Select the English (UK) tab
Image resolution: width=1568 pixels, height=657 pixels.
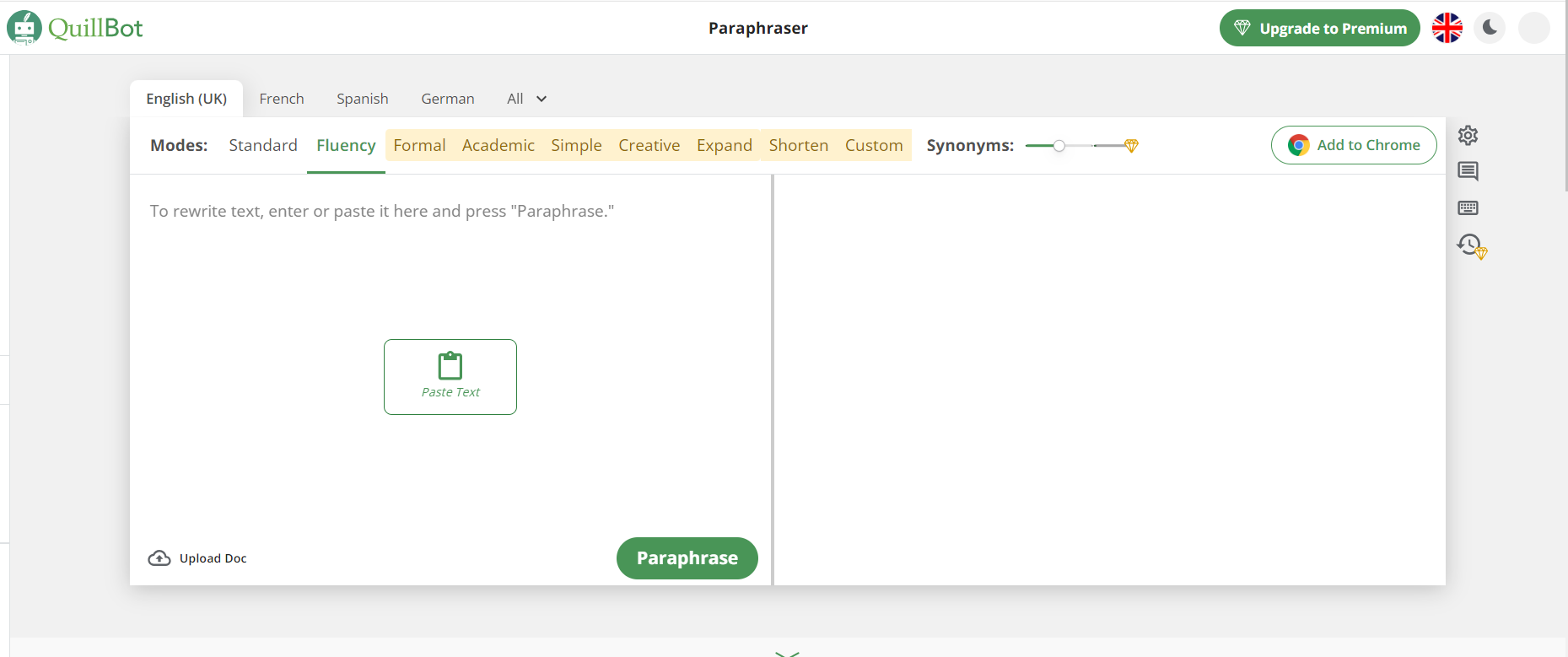186,99
